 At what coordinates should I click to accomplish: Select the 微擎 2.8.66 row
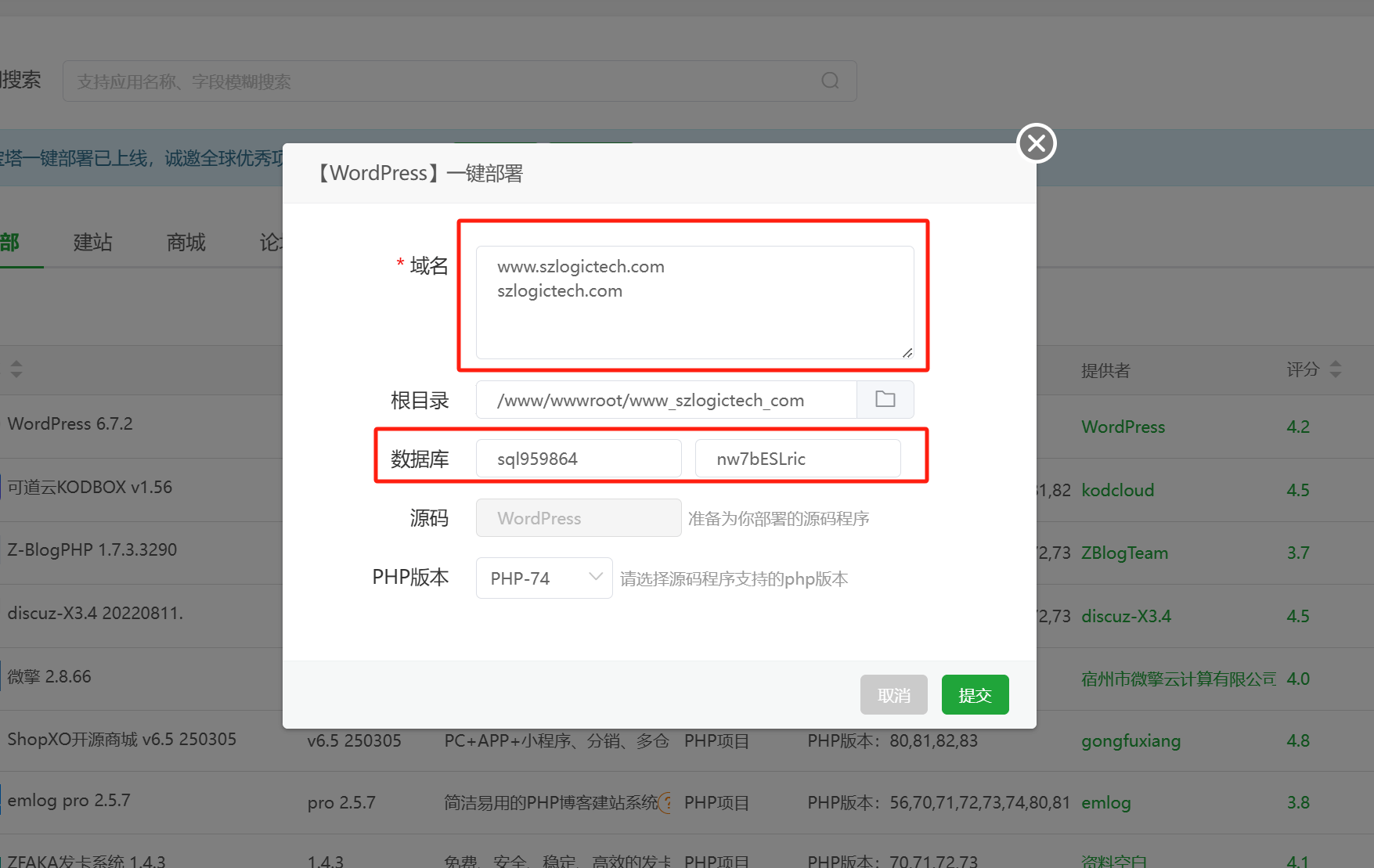pyautogui.click(x=49, y=676)
